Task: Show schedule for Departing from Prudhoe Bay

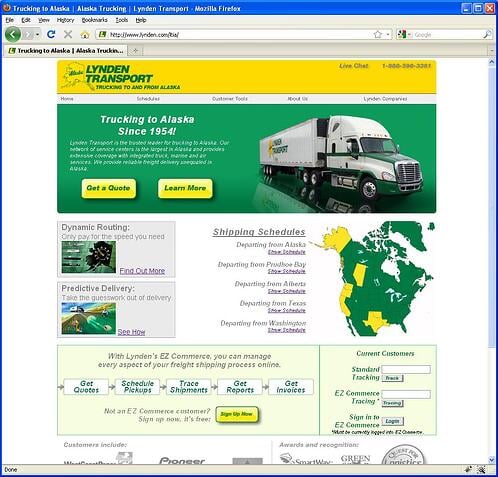Action: (x=287, y=271)
